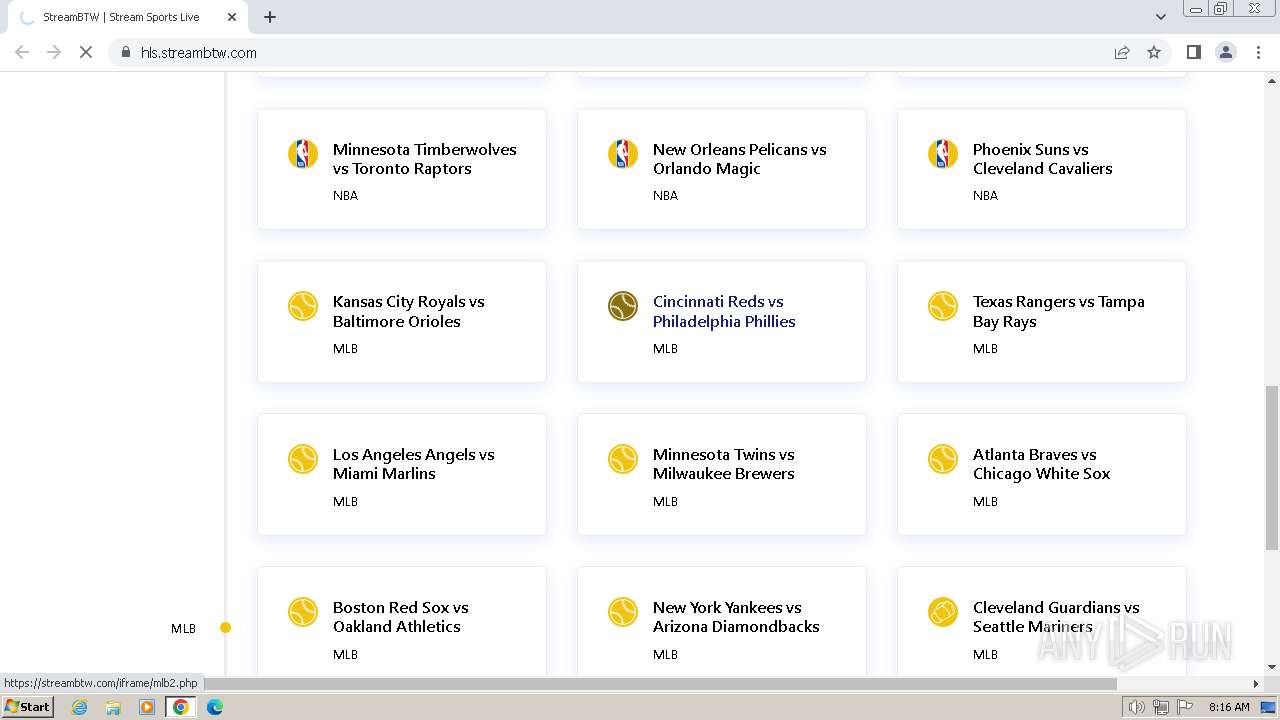Click the baseball icon beside Minnesota Twins
Viewport: 1280px width, 720px height.
[623, 459]
